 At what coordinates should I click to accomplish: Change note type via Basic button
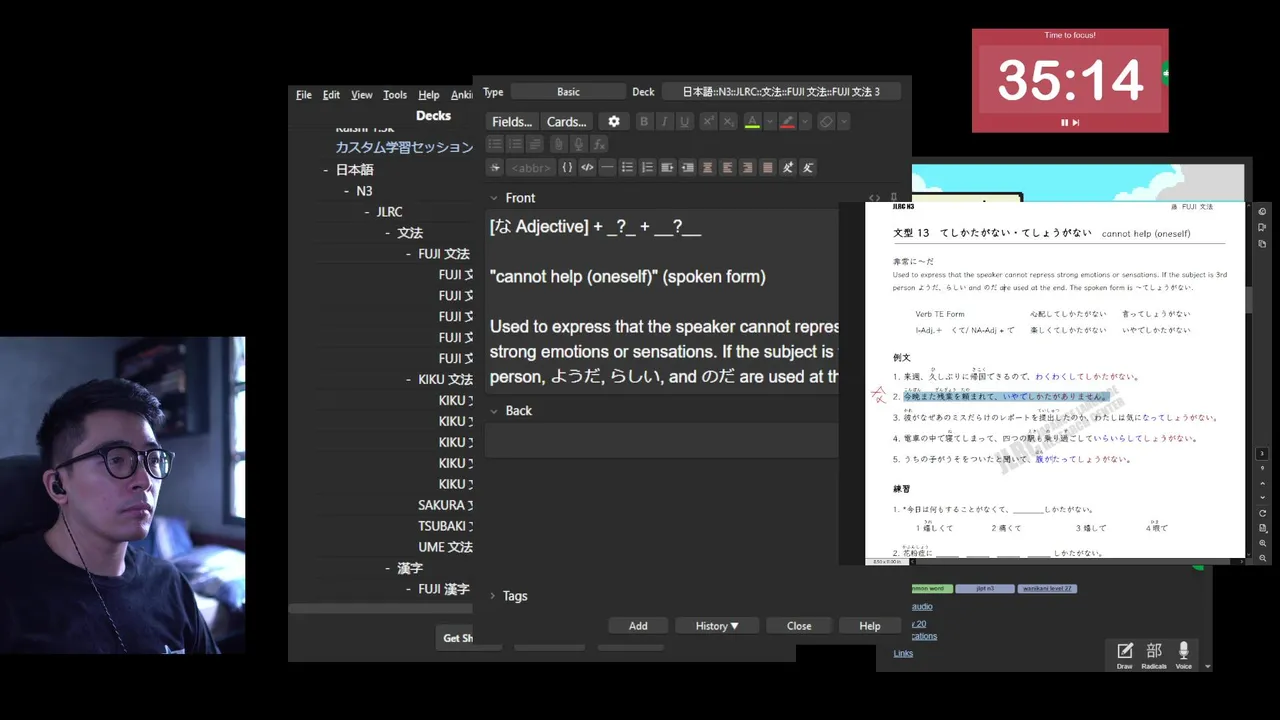point(568,92)
